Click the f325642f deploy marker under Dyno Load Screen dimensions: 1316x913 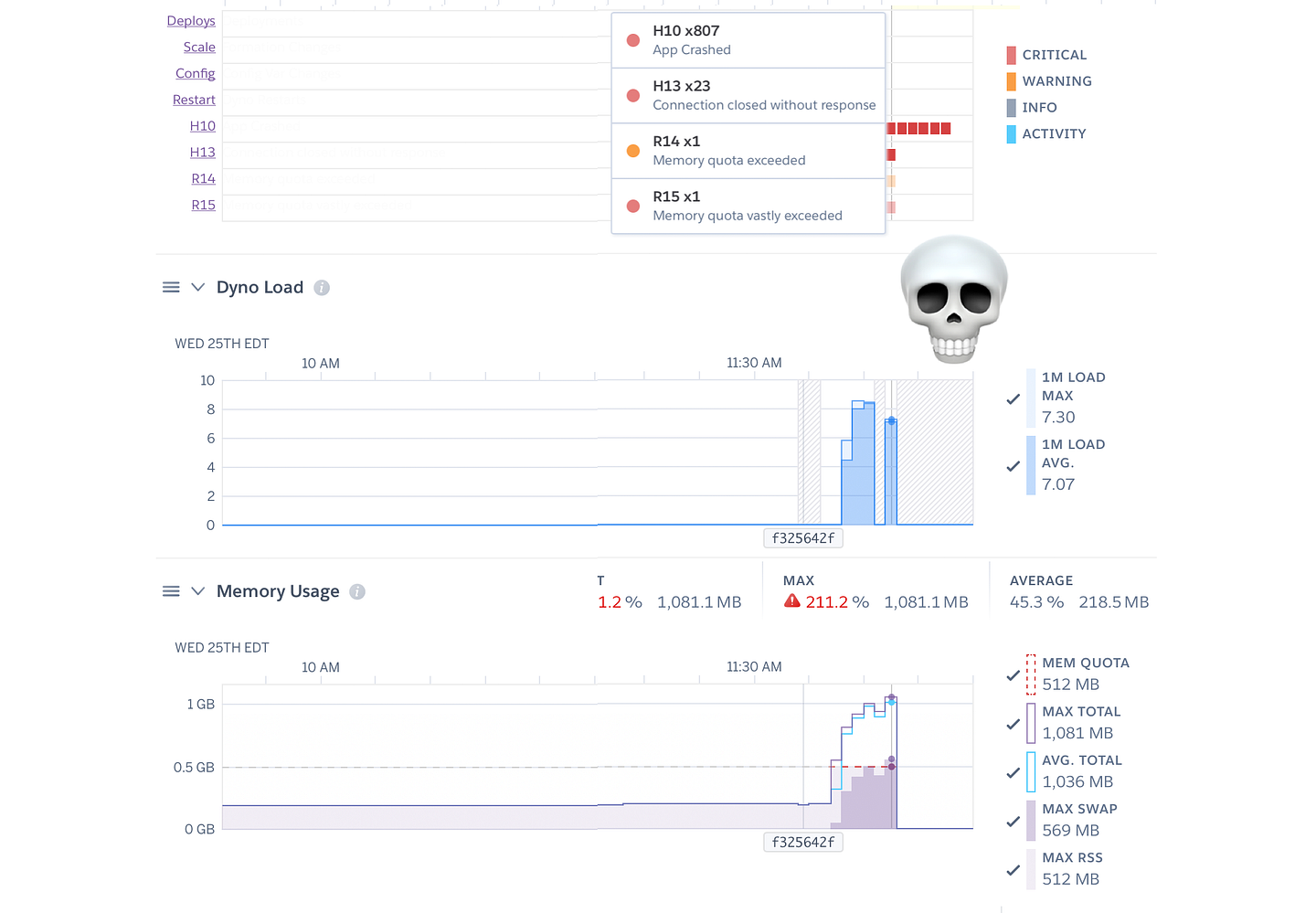pyautogui.click(x=803, y=538)
